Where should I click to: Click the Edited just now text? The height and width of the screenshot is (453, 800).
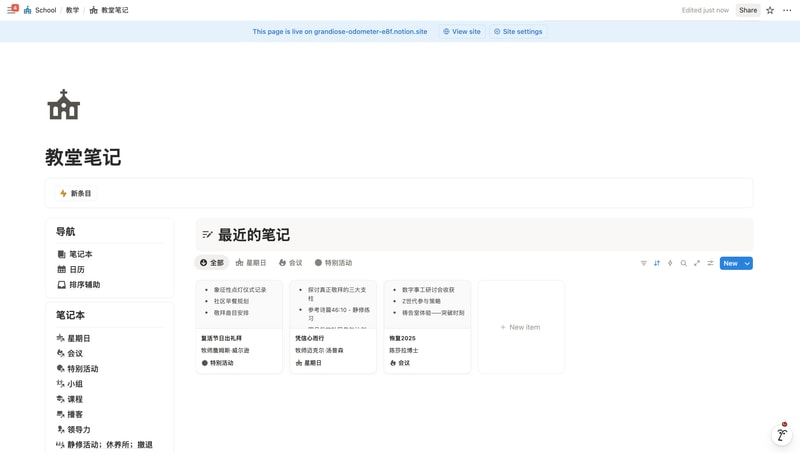(x=705, y=10)
